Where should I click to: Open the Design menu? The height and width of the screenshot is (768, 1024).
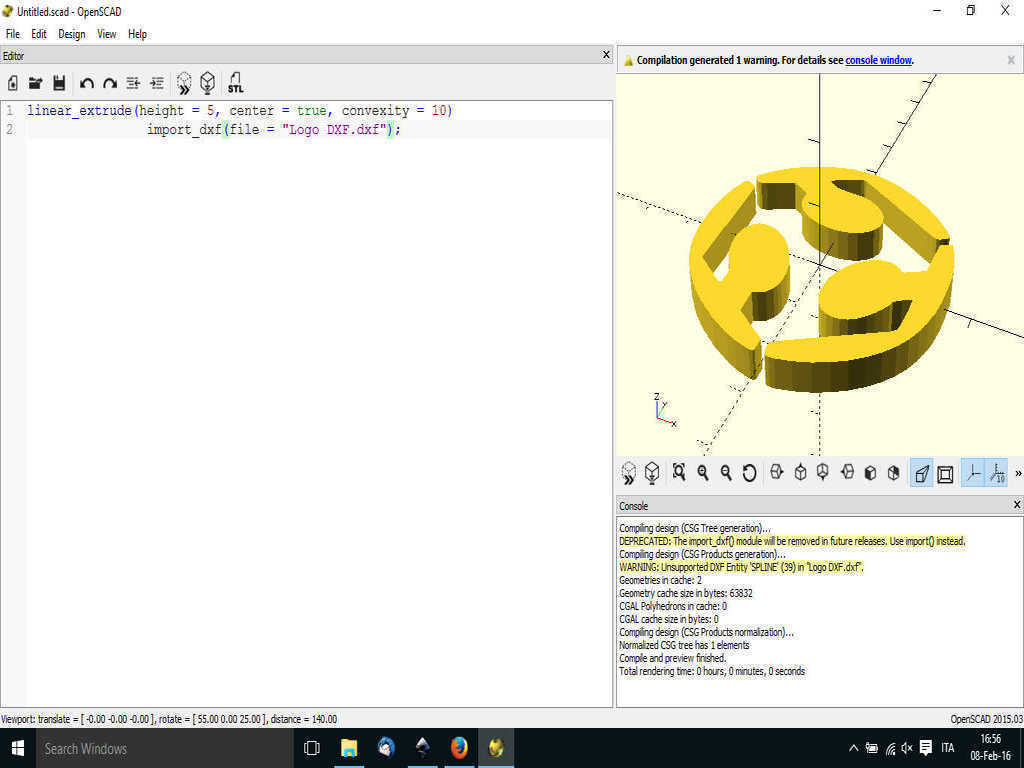click(x=72, y=34)
